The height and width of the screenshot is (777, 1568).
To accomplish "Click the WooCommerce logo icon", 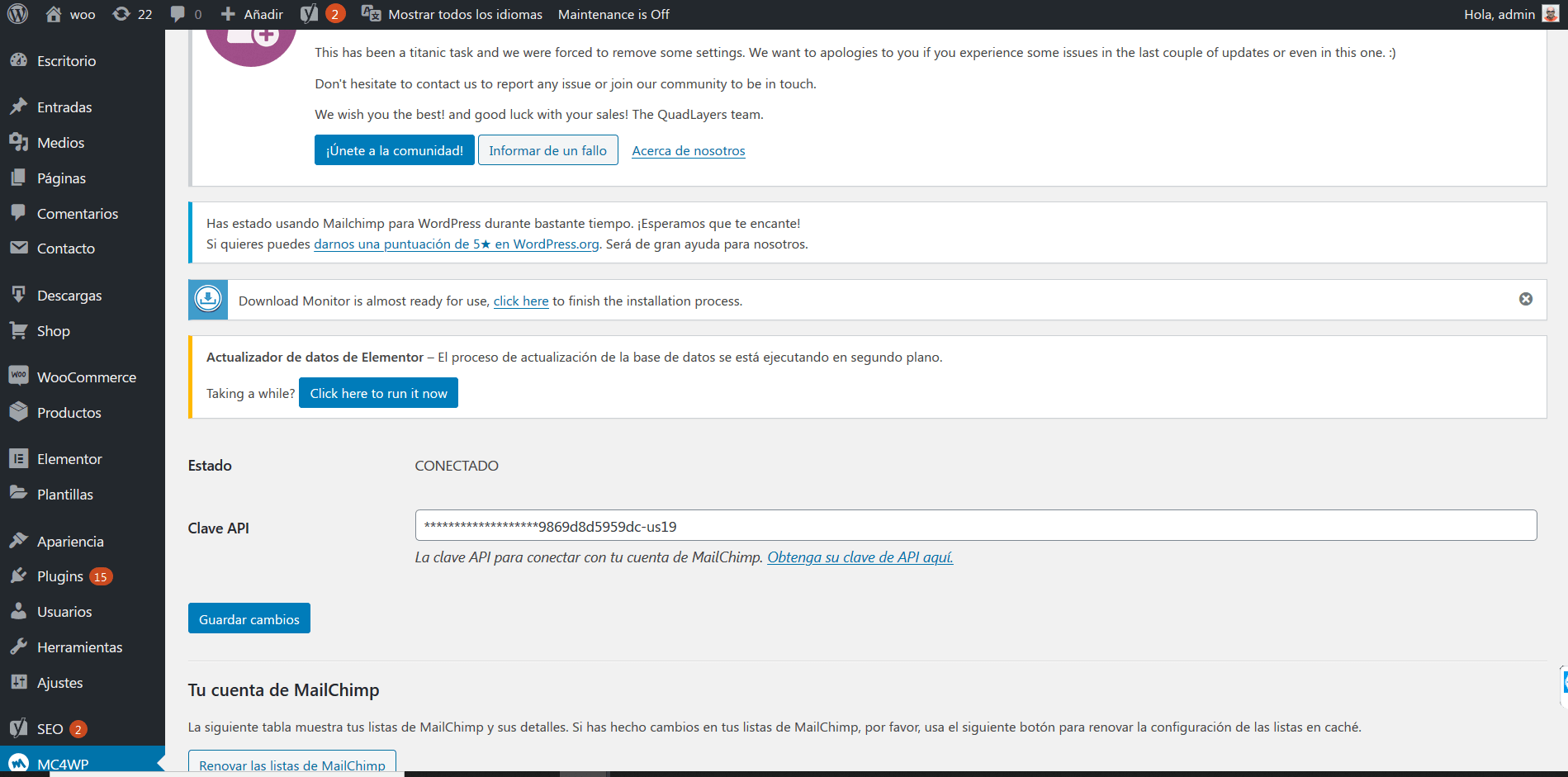I will [x=18, y=376].
